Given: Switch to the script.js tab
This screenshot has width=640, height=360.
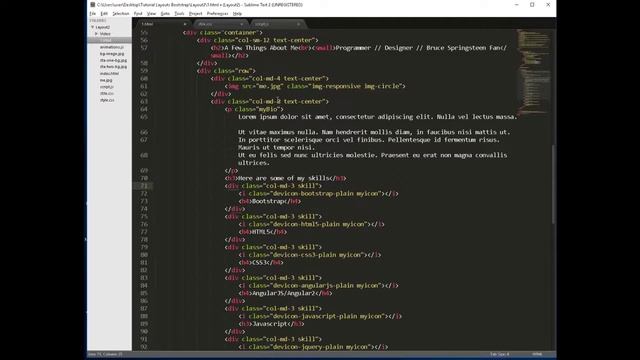Looking at the screenshot, I should [277, 24].
